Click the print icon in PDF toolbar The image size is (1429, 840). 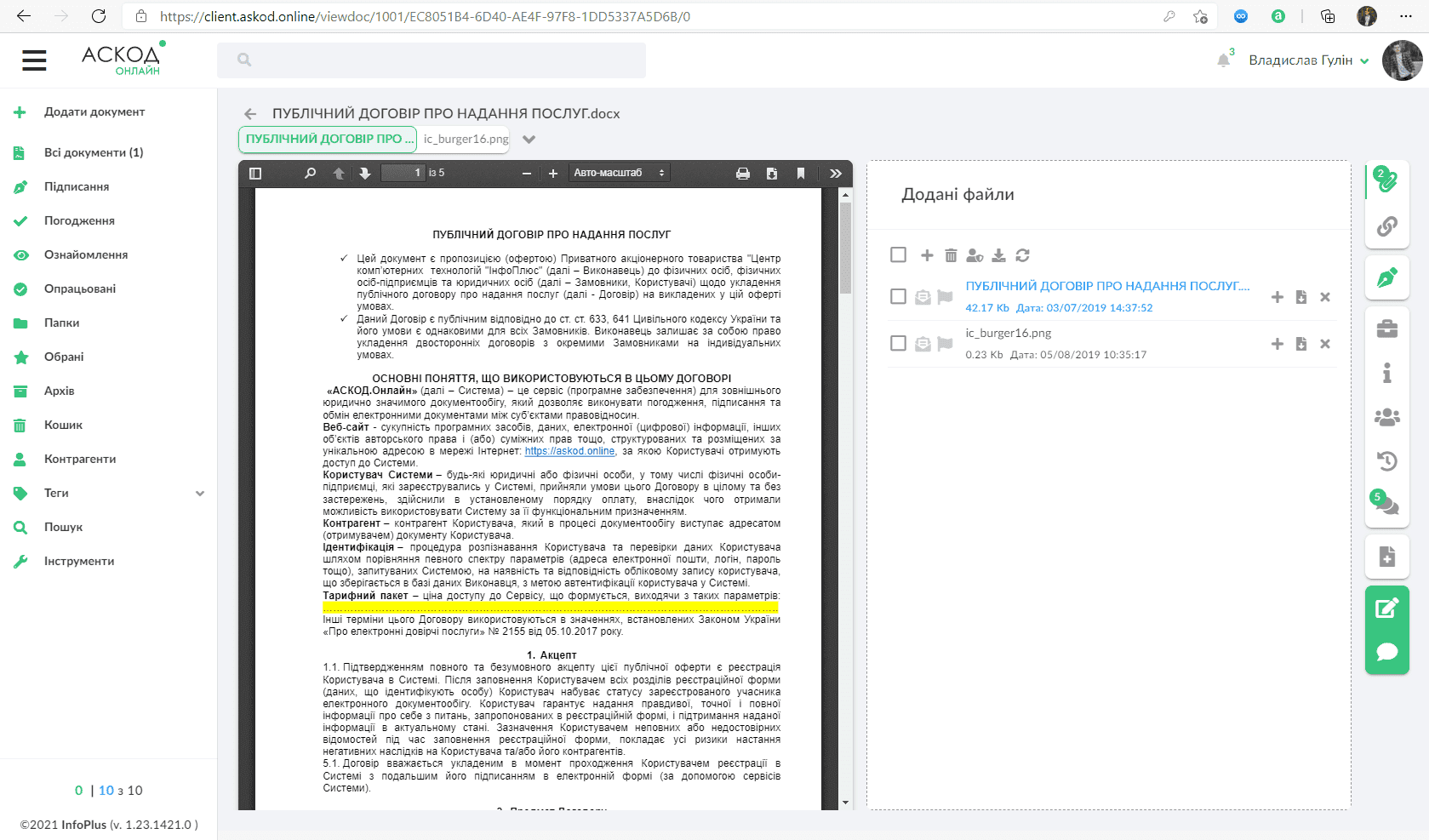[742, 174]
